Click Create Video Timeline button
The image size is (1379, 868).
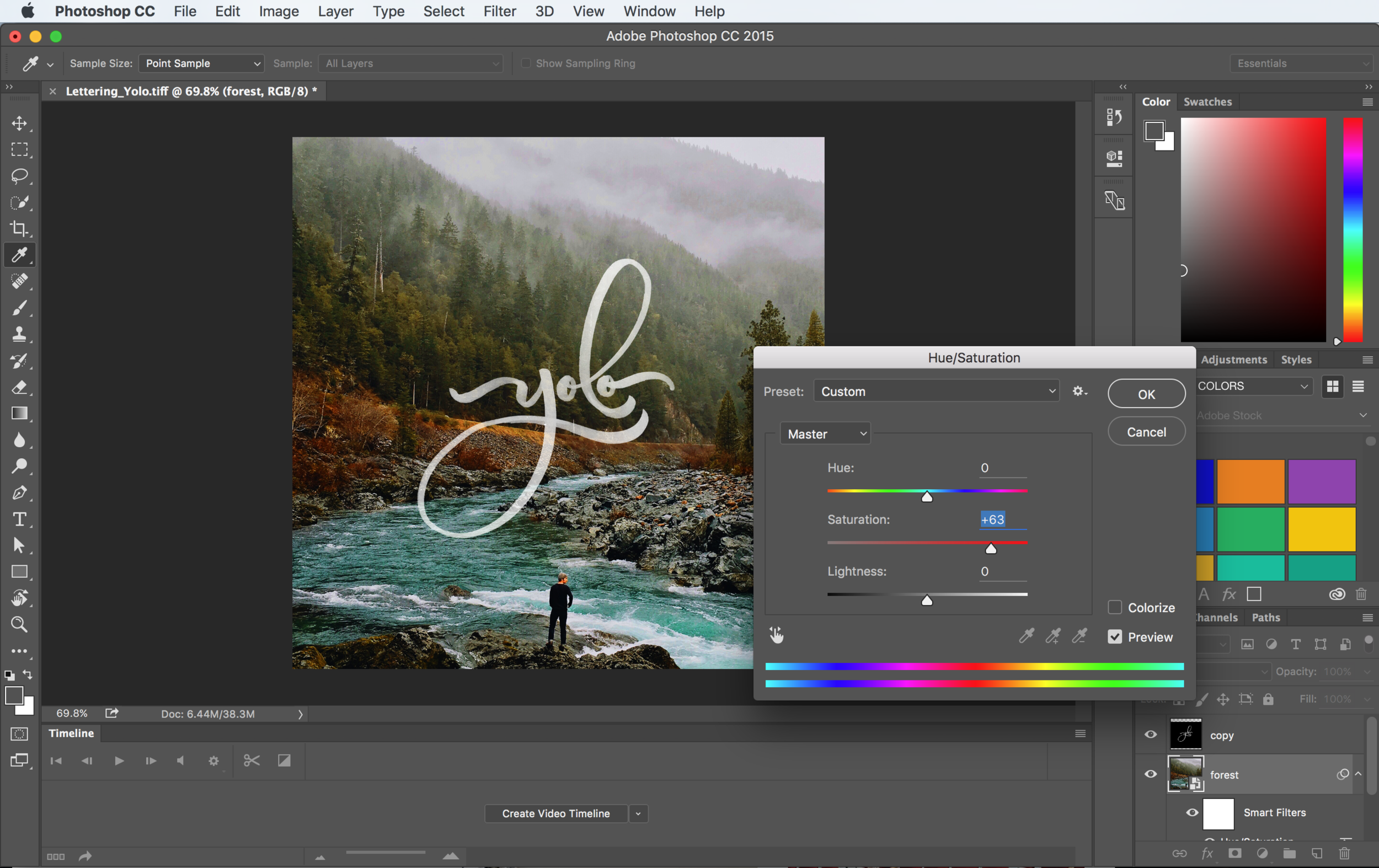pos(555,813)
